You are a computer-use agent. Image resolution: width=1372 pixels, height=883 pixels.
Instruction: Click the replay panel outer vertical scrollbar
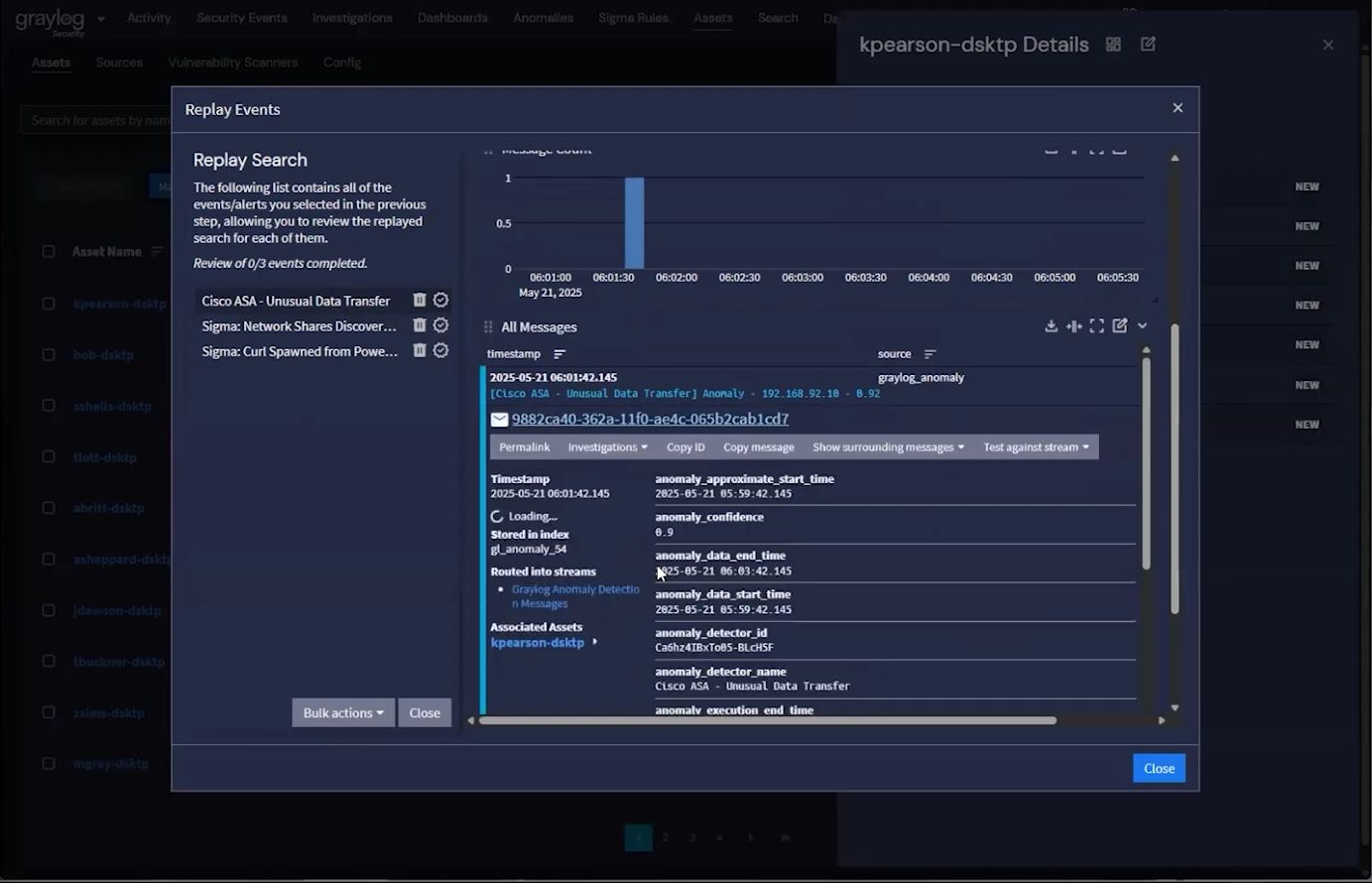point(1175,468)
